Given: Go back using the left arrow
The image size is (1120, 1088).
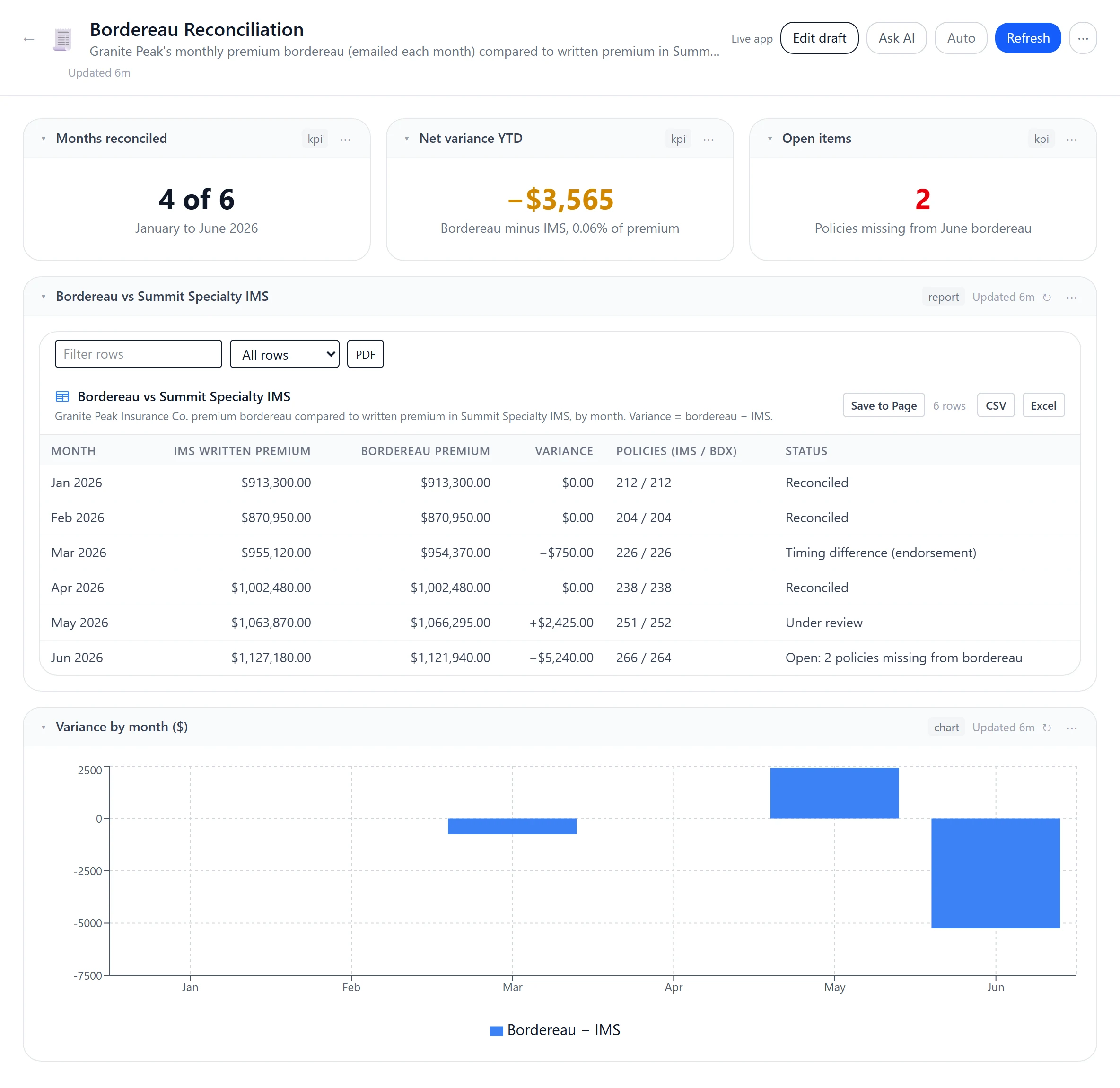Looking at the screenshot, I should click(x=28, y=39).
